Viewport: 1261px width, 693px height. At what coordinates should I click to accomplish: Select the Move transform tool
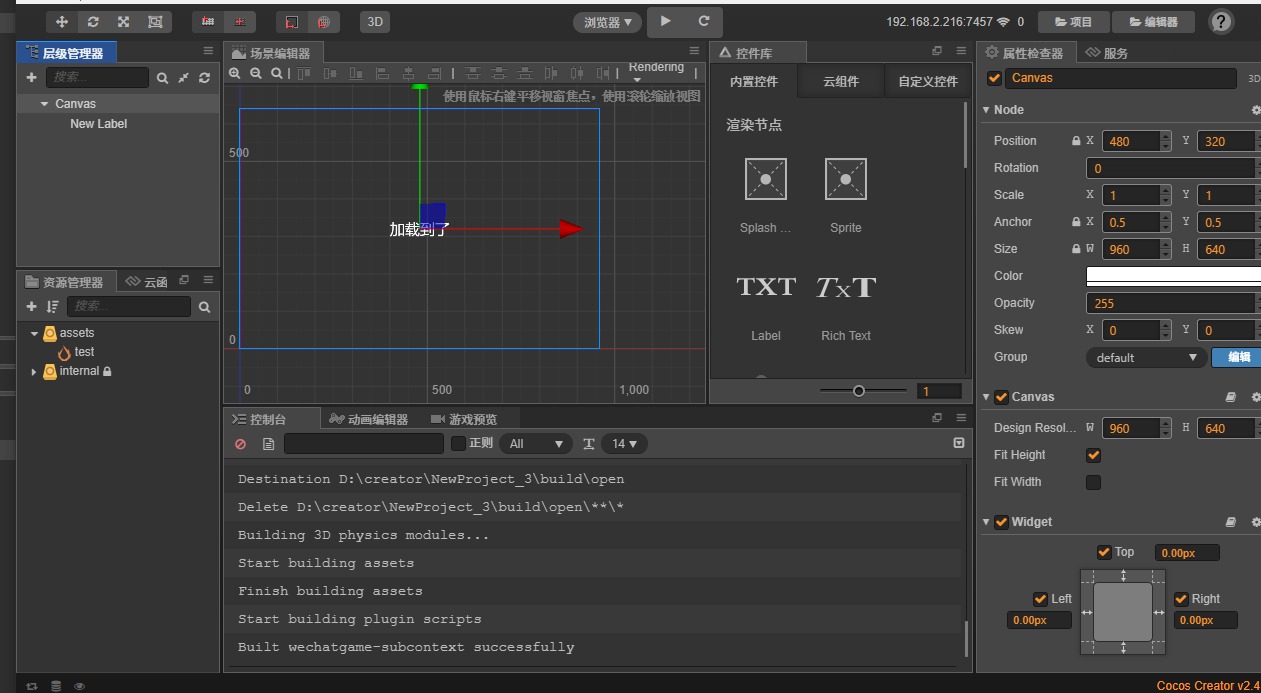coord(62,21)
